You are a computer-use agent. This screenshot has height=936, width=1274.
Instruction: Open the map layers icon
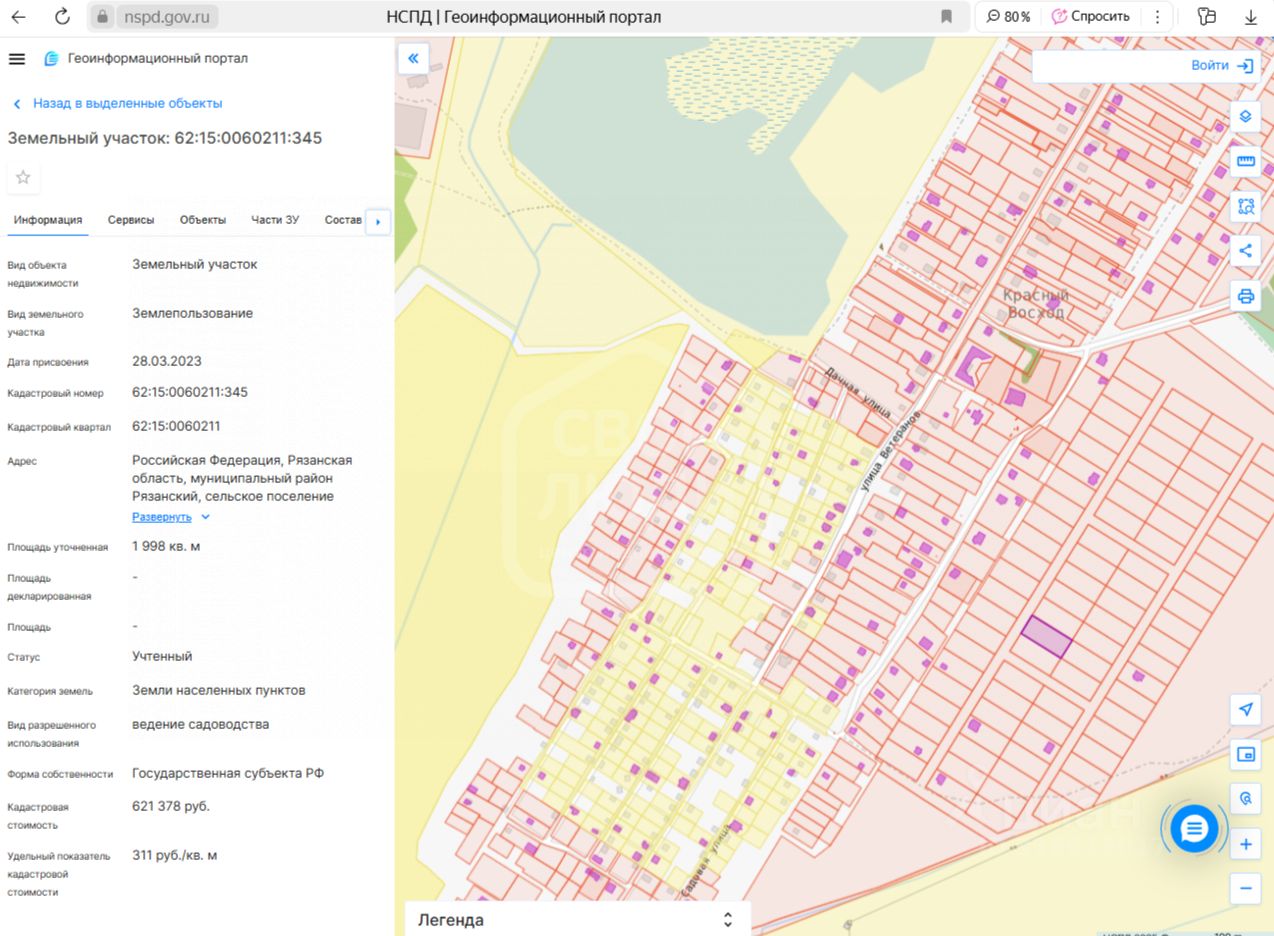point(1245,116)
